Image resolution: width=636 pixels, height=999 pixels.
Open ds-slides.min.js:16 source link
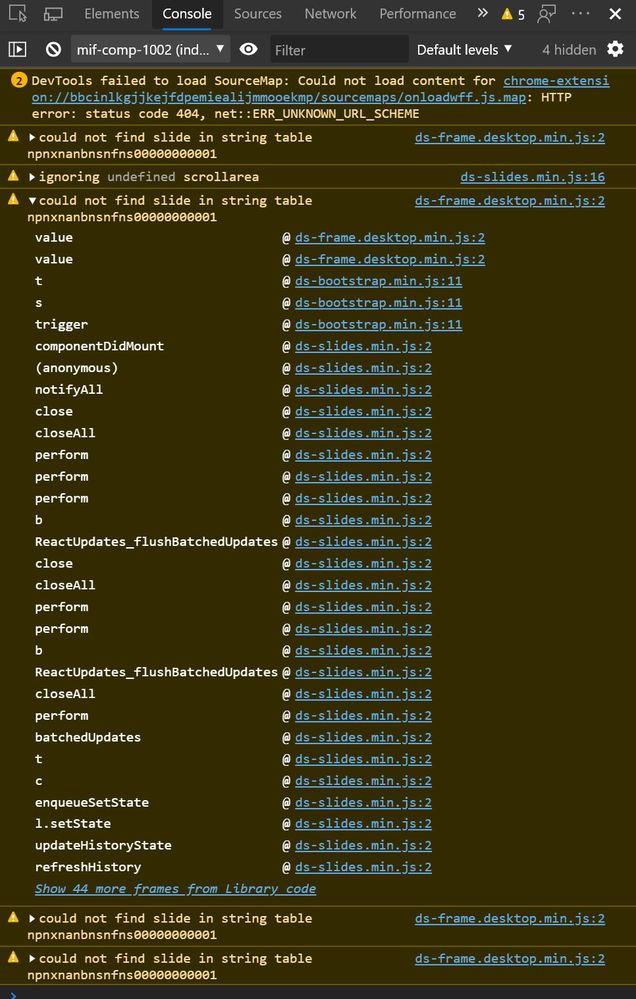click(x=532, y=177)
